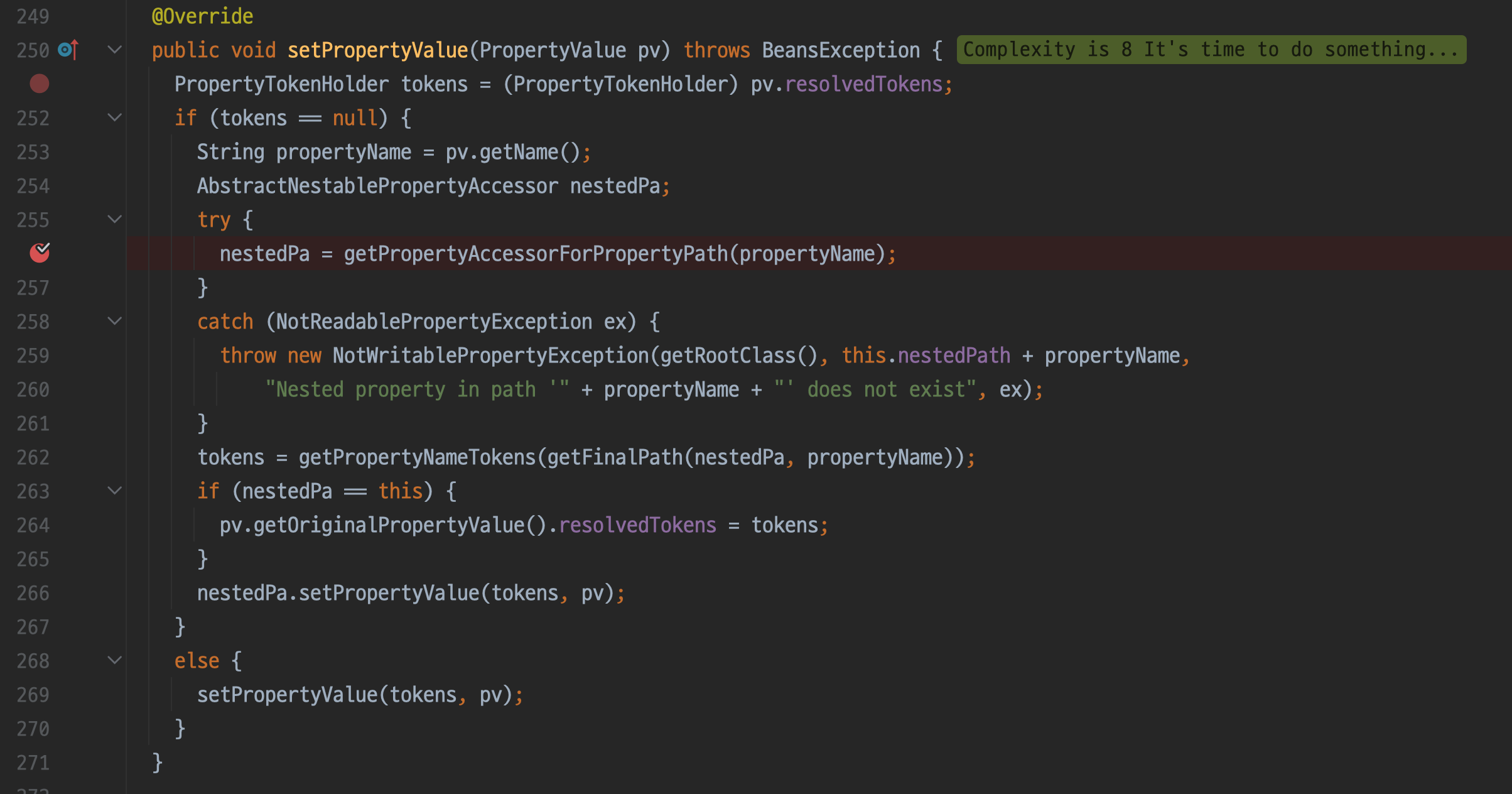1512x794 pixels.
Task: Click the @Override annotation
Action: [202, 16]
